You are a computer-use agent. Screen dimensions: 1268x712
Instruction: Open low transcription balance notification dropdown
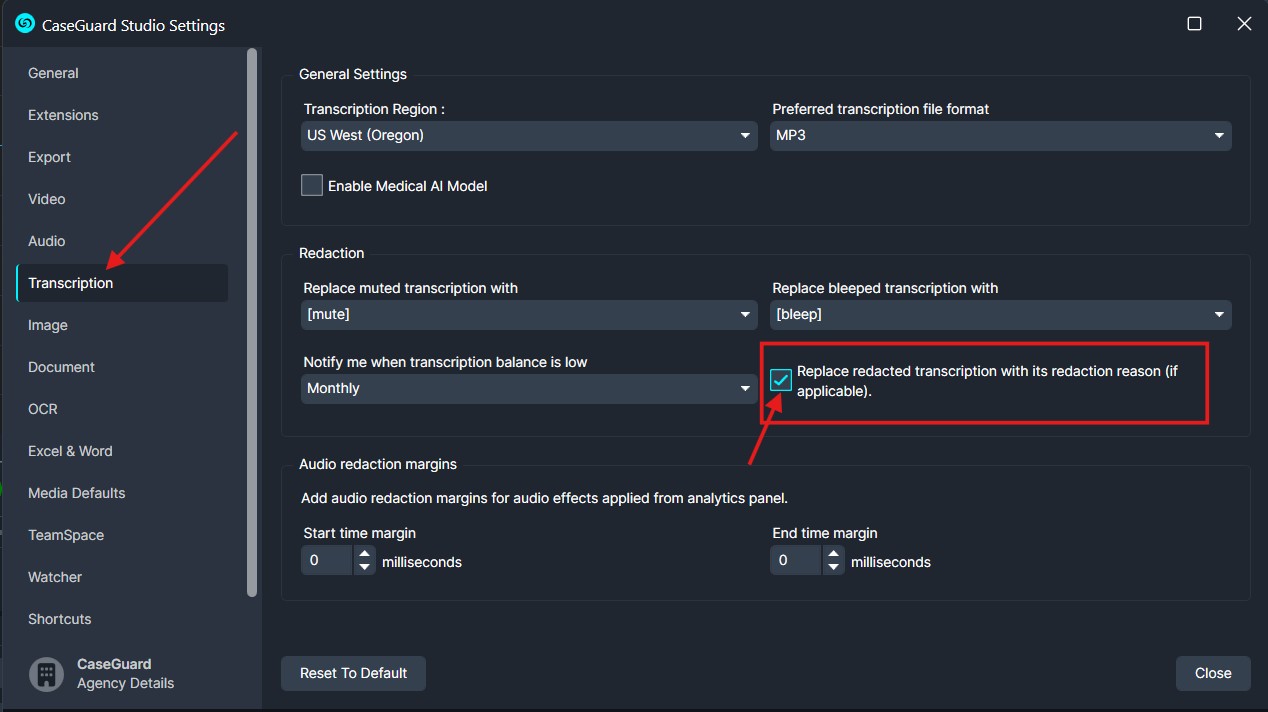529,389
